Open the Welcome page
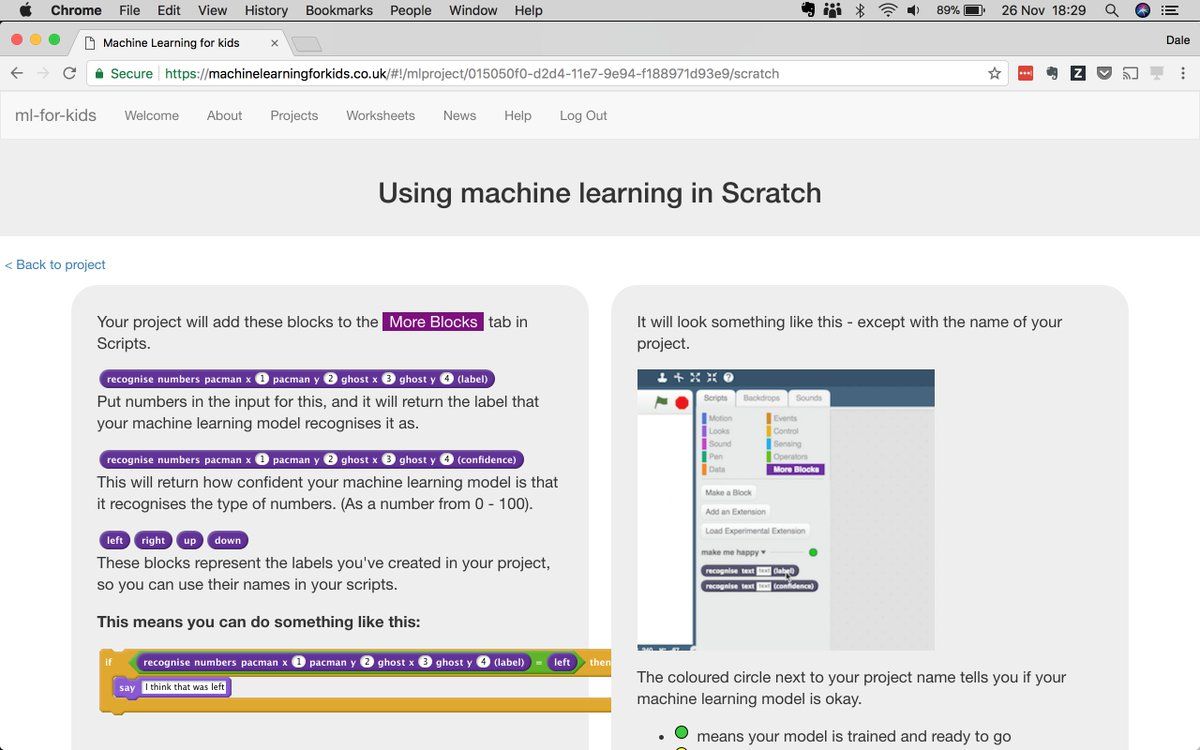Viewport: 1200px width, 750px height. (152, 115)
